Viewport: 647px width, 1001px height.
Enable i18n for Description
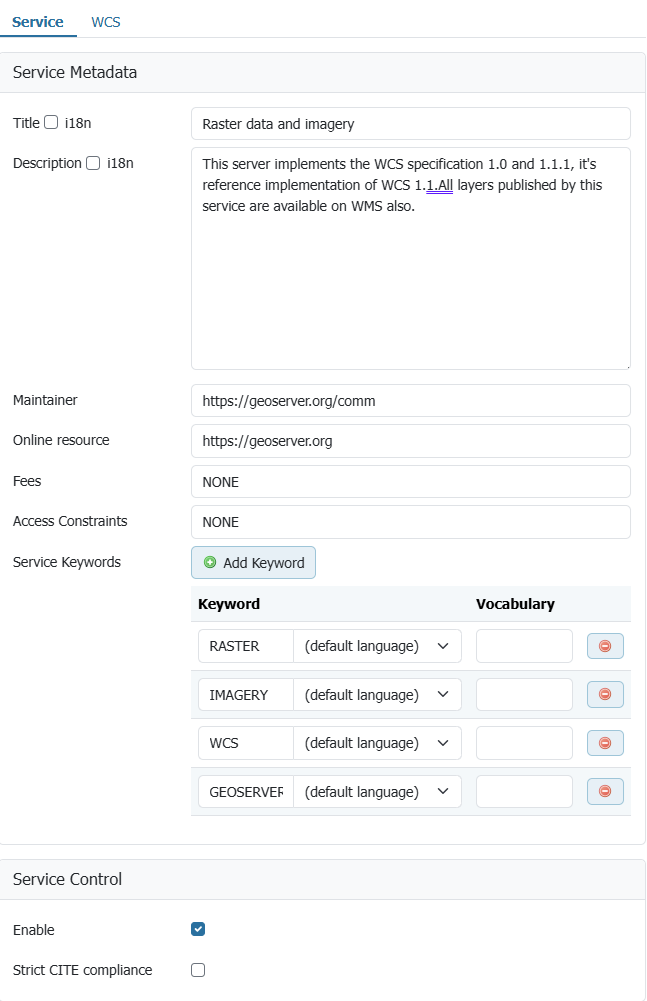click(x=93, y=163)
